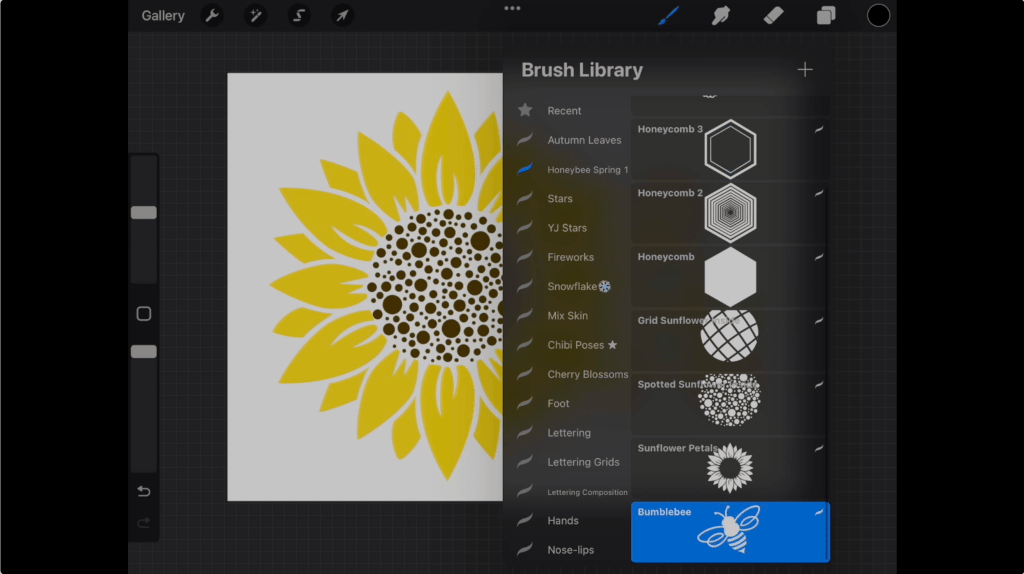Viewport: 1024px width, 574px height.
Task: Open the Layers panel
Action: [826, 16]
